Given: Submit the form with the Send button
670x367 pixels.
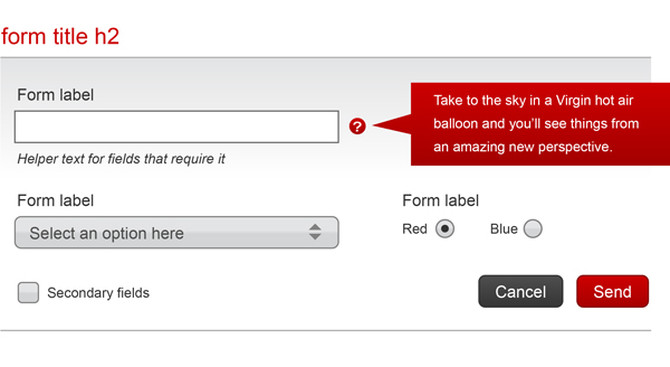Looking at the screenshot, I should pyautogui.click(x=612, y=291).
